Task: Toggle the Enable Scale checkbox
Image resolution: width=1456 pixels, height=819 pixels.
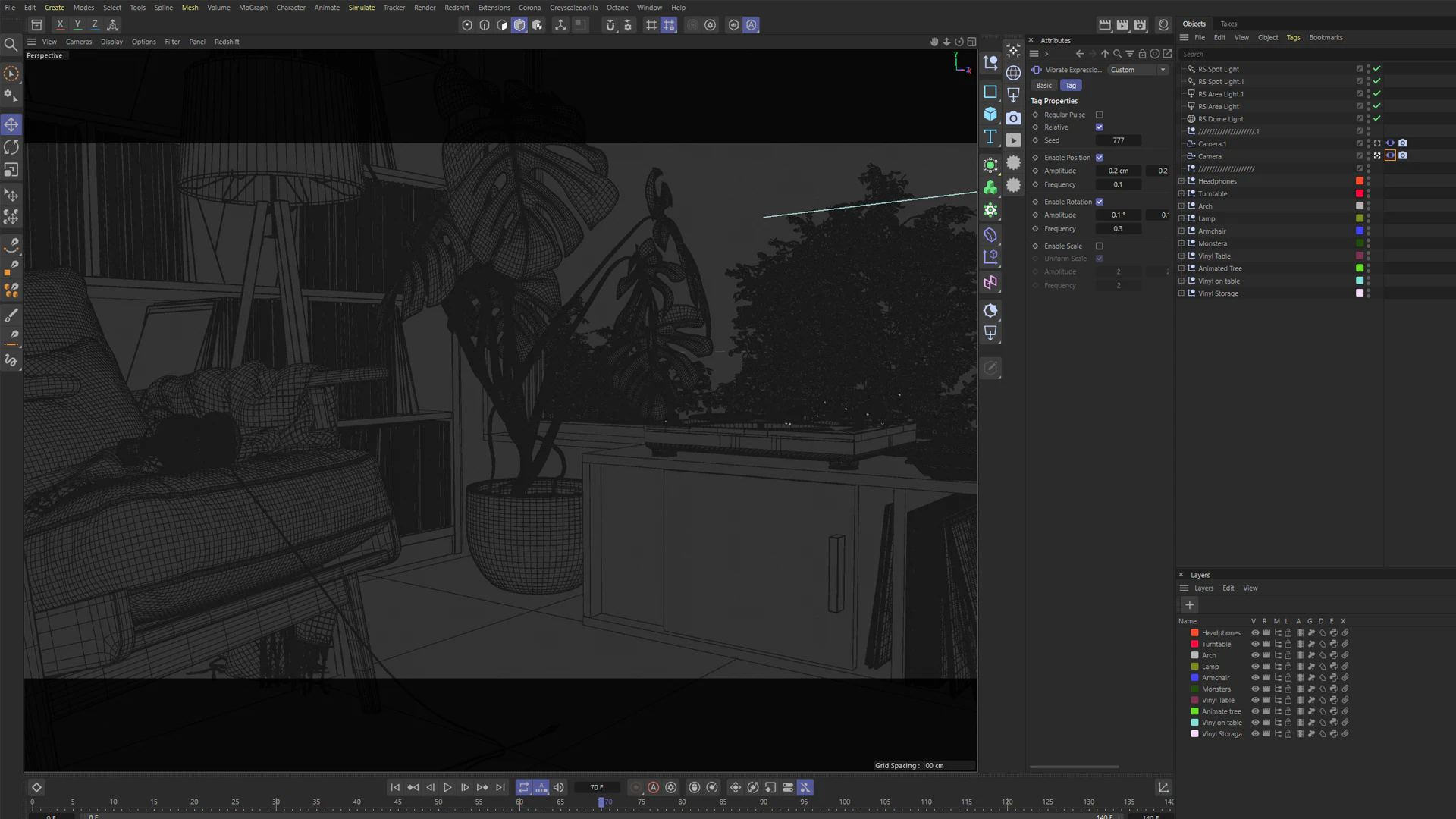Action: (1100, 246)
